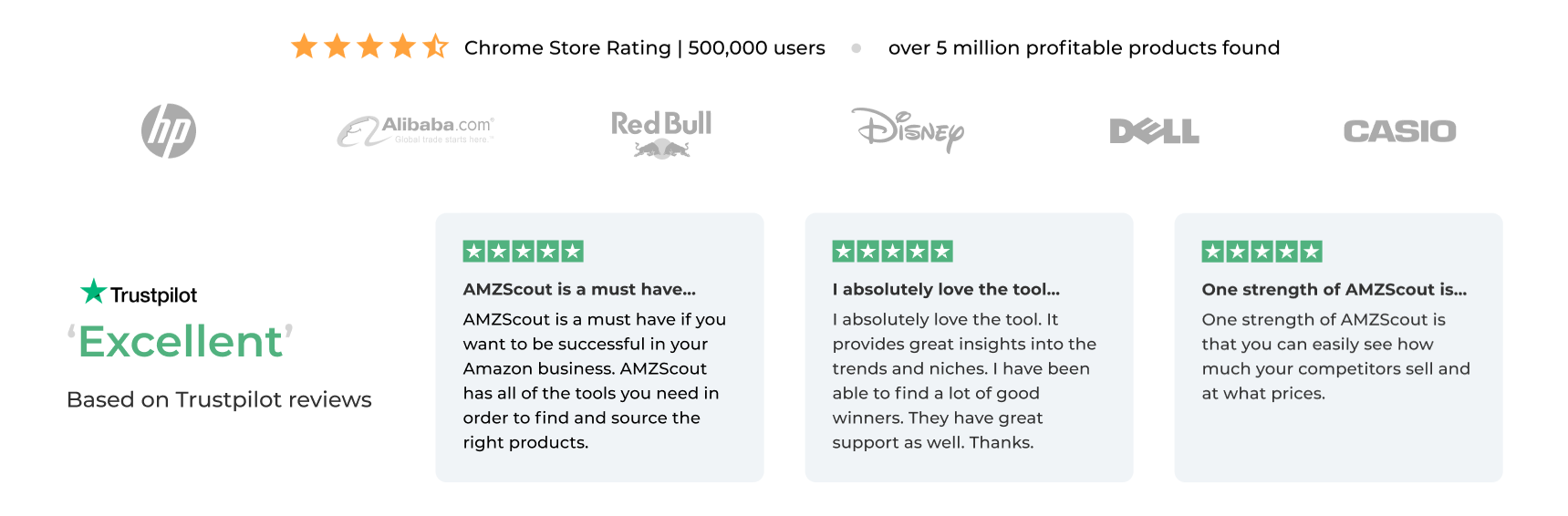Open 'One strength of AMZScout is...' review title
This screenshot has width=1568, height=516.
[x=1334, y=289]
